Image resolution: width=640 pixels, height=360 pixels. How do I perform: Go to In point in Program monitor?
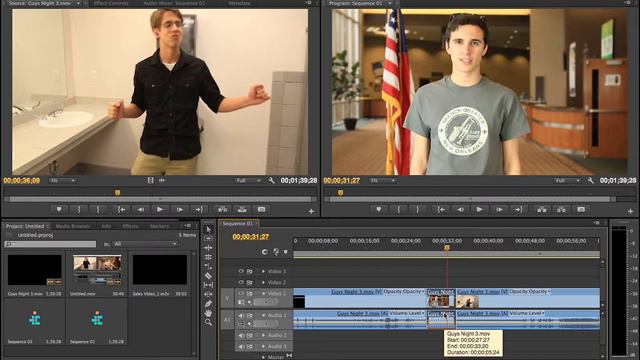(x=441, y=209)
